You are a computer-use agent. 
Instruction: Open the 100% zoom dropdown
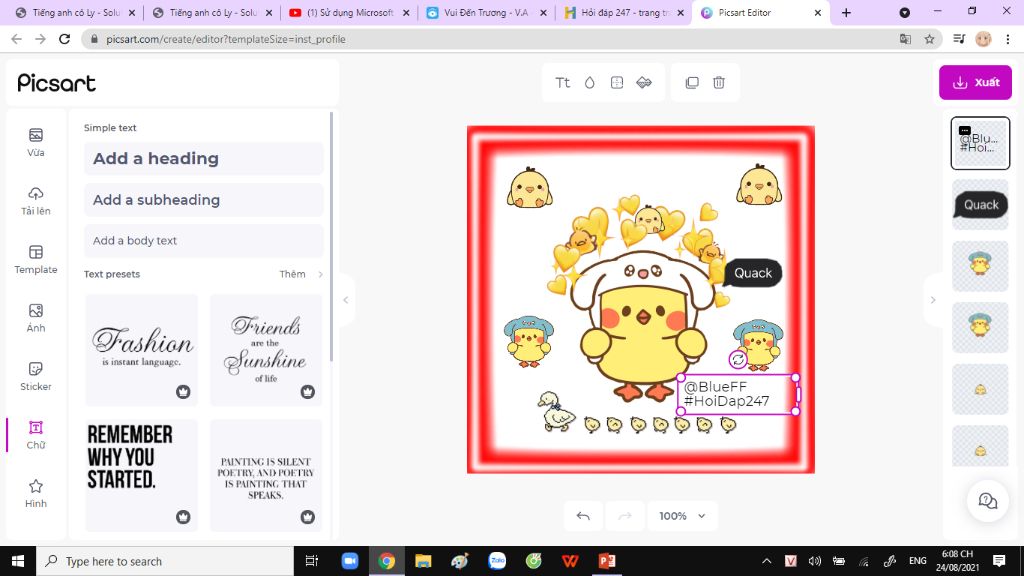click(x=682, y=516)
